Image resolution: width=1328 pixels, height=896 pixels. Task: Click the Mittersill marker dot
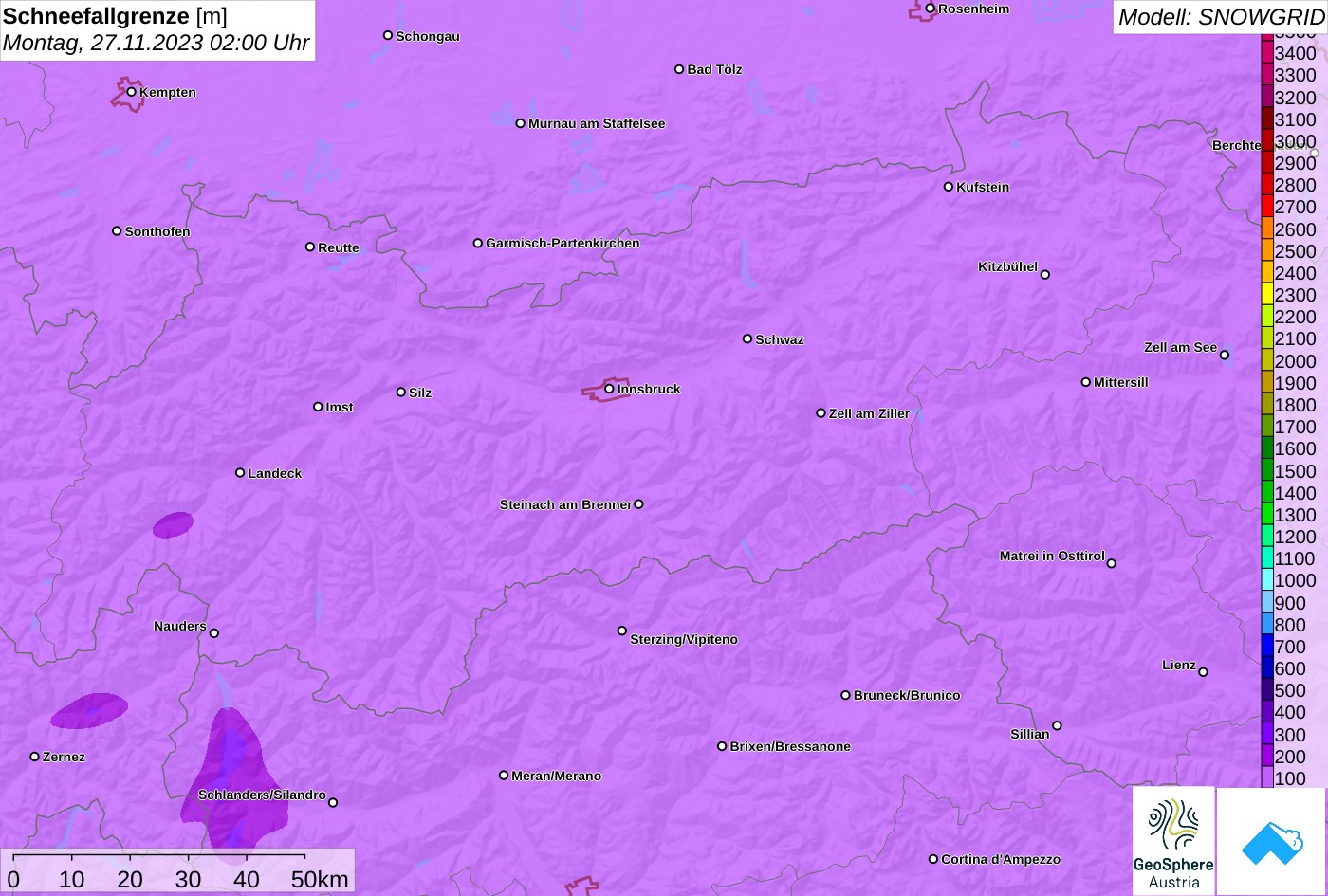[1086, 382]
